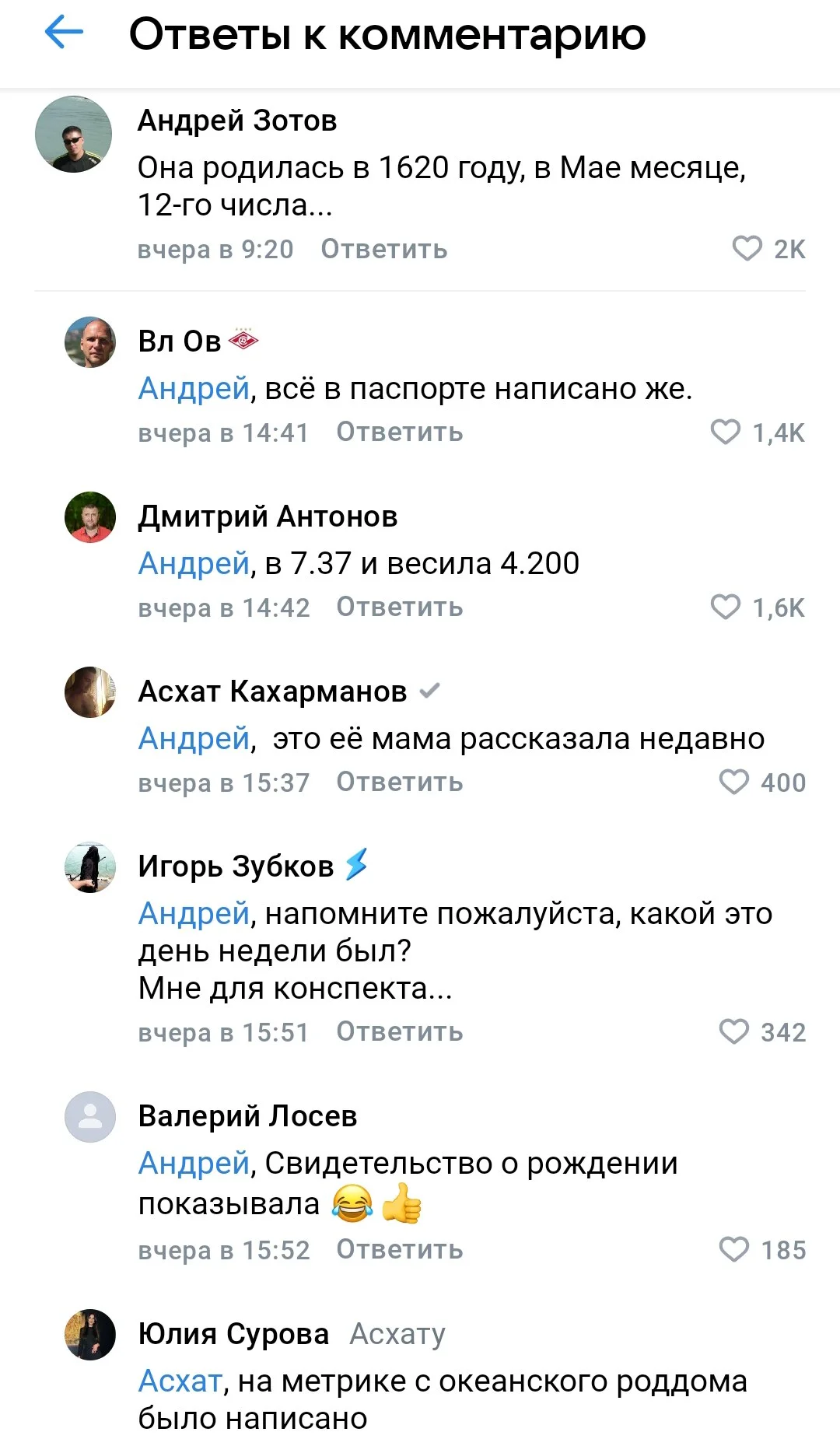Screen dimensions: 840x1446
Task: Open Юлия Сурова's avatar picture
Action: pos(90,1335)
